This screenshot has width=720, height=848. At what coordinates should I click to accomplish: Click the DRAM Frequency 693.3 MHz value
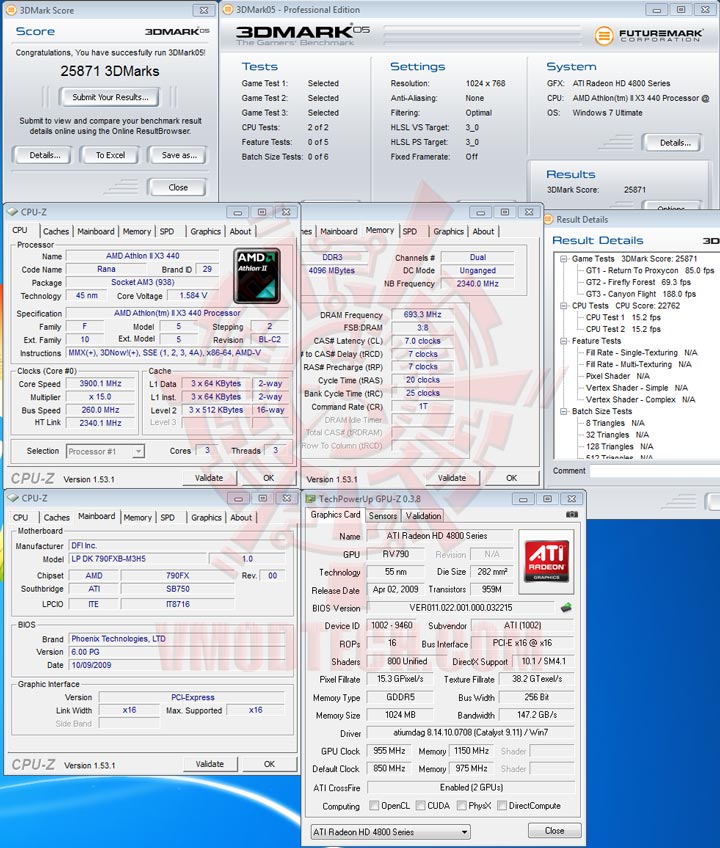[422, 315]
